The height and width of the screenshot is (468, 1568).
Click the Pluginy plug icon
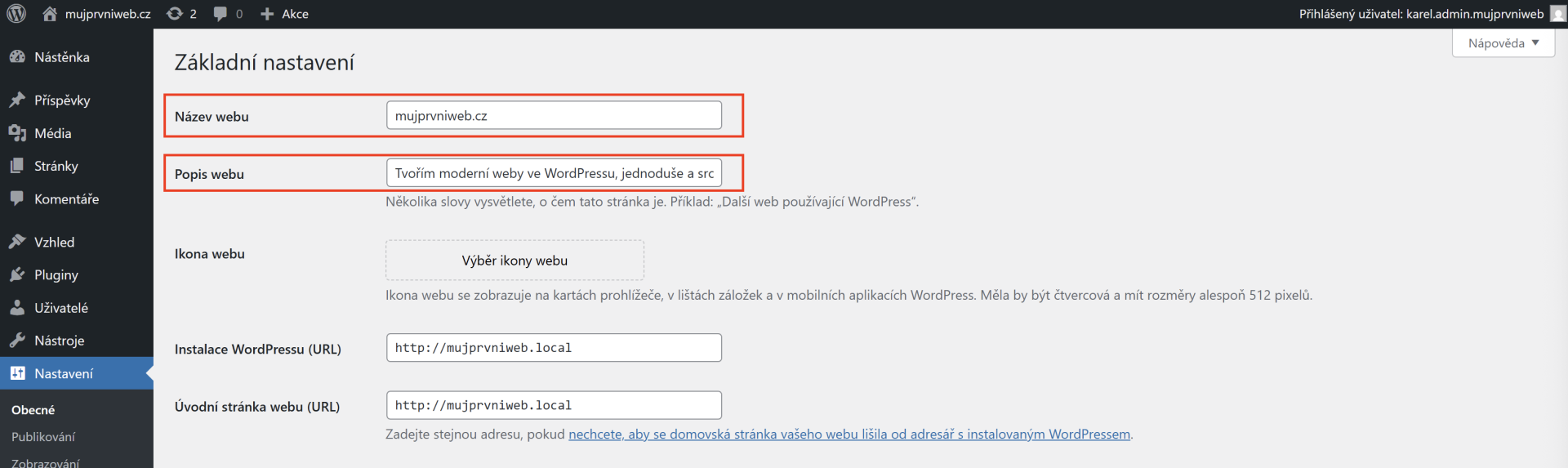click(17, 274)
